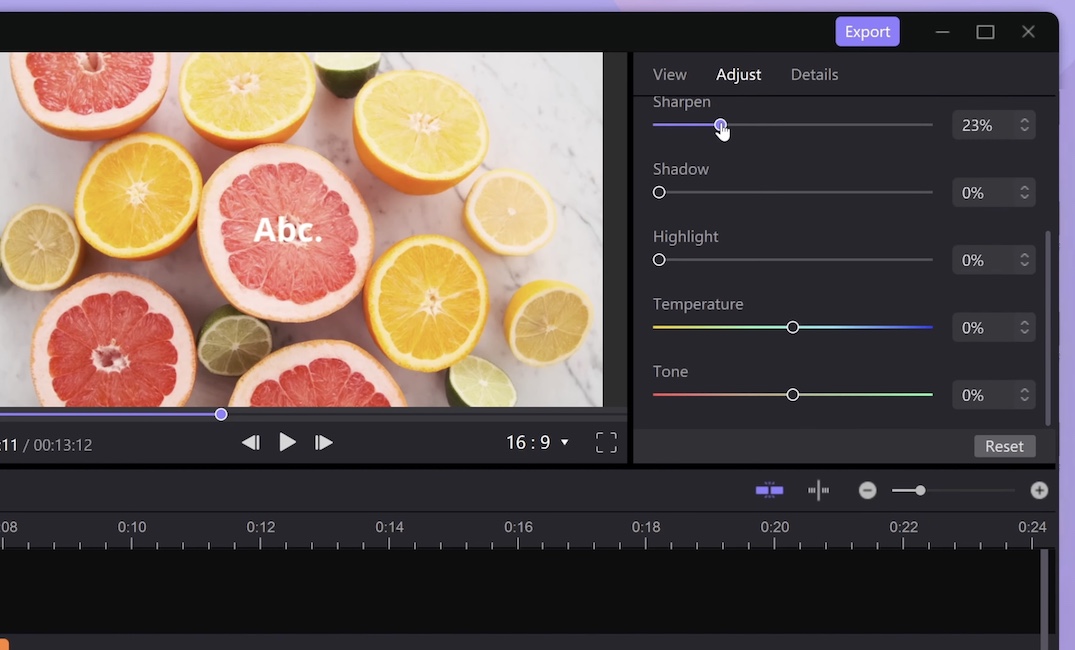Play the video preview

[287, 442]
